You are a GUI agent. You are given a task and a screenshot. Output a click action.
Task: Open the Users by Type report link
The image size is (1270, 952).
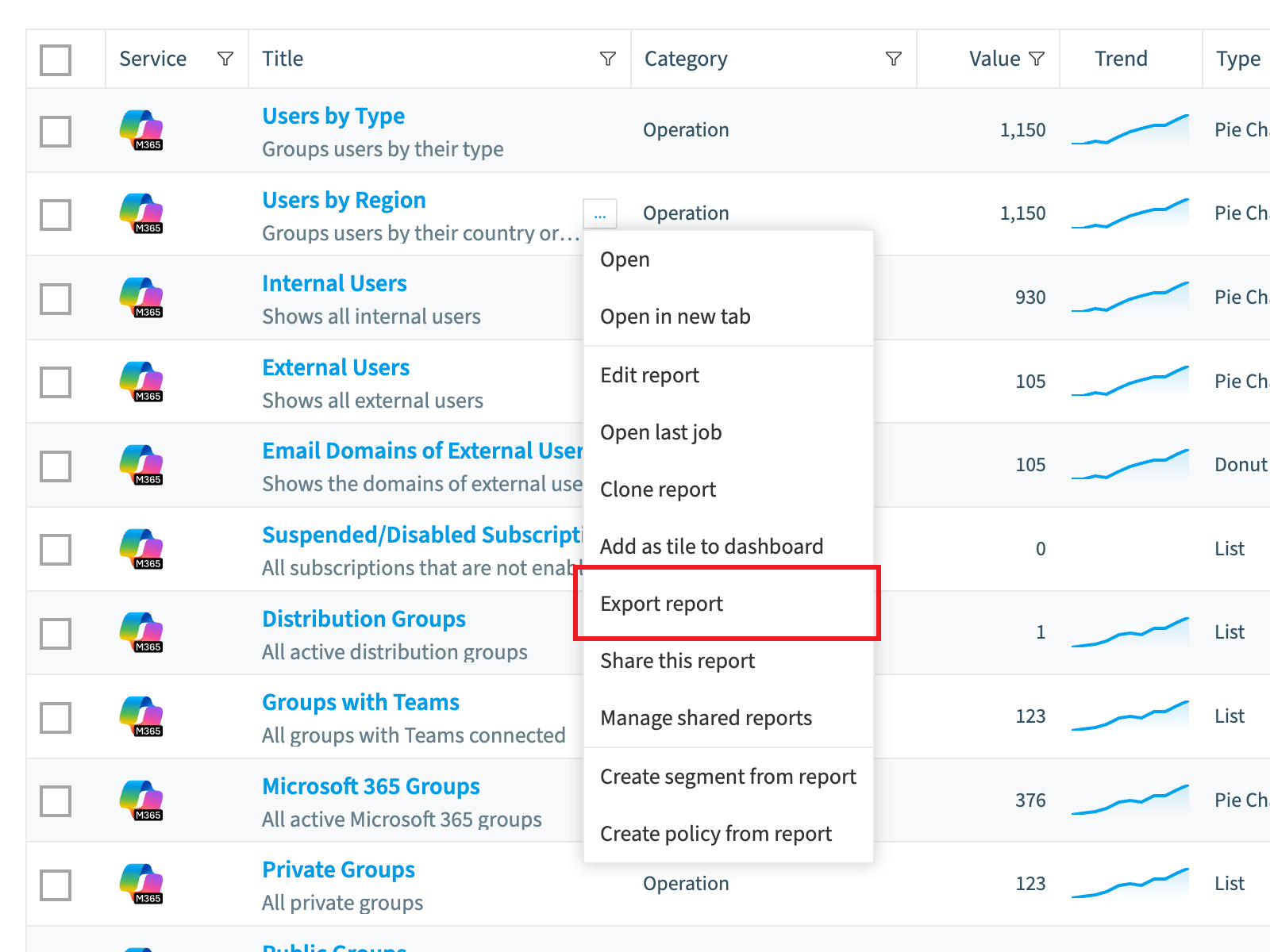pyautogui.click(x=333, y=117)
